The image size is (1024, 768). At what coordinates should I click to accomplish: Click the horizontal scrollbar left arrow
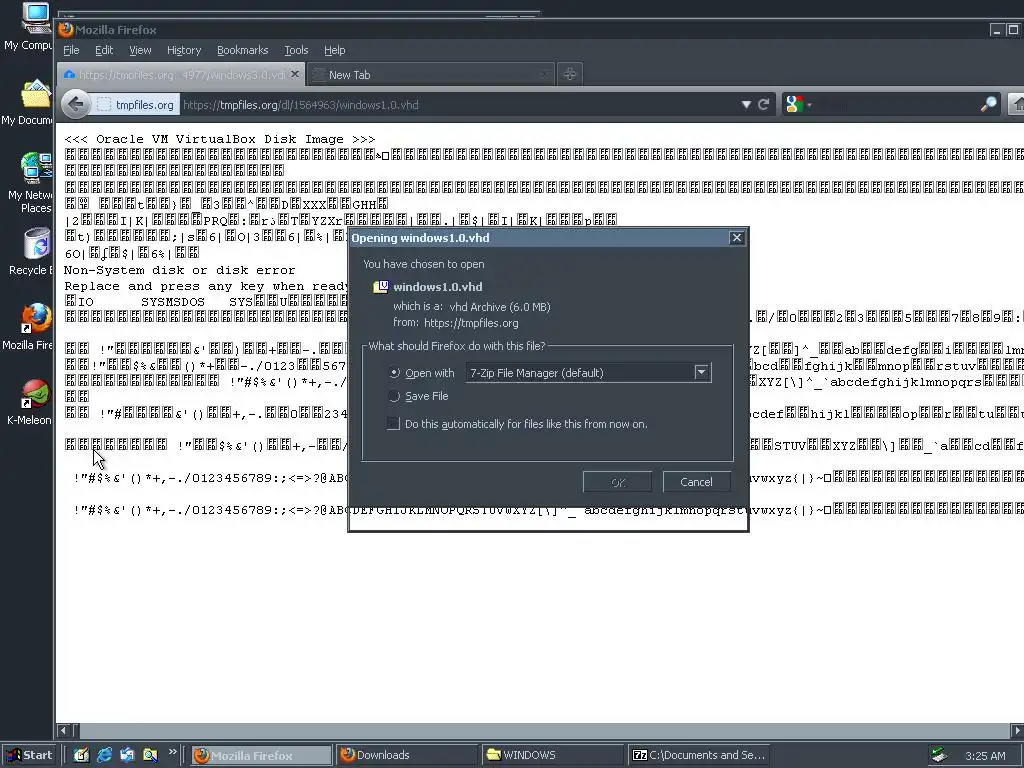click(63, 730)
